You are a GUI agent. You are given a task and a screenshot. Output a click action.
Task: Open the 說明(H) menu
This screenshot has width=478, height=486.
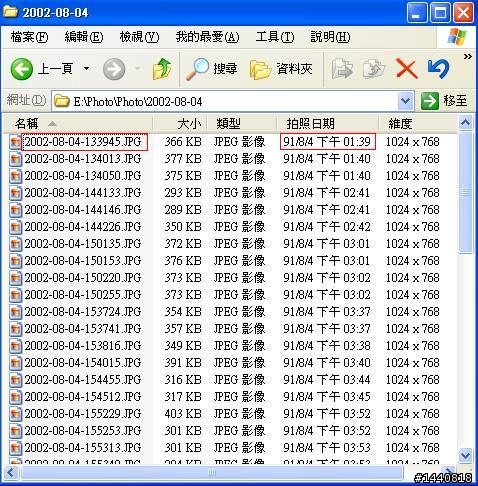point(330,37)
